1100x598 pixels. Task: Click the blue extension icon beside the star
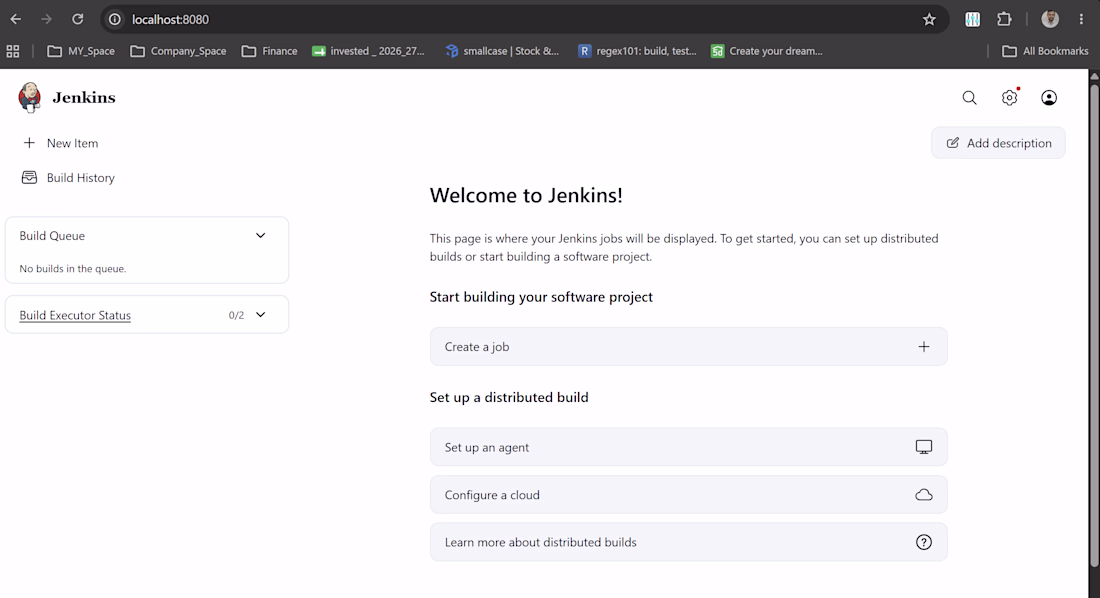pyautogui.click(x=972, y=20)
